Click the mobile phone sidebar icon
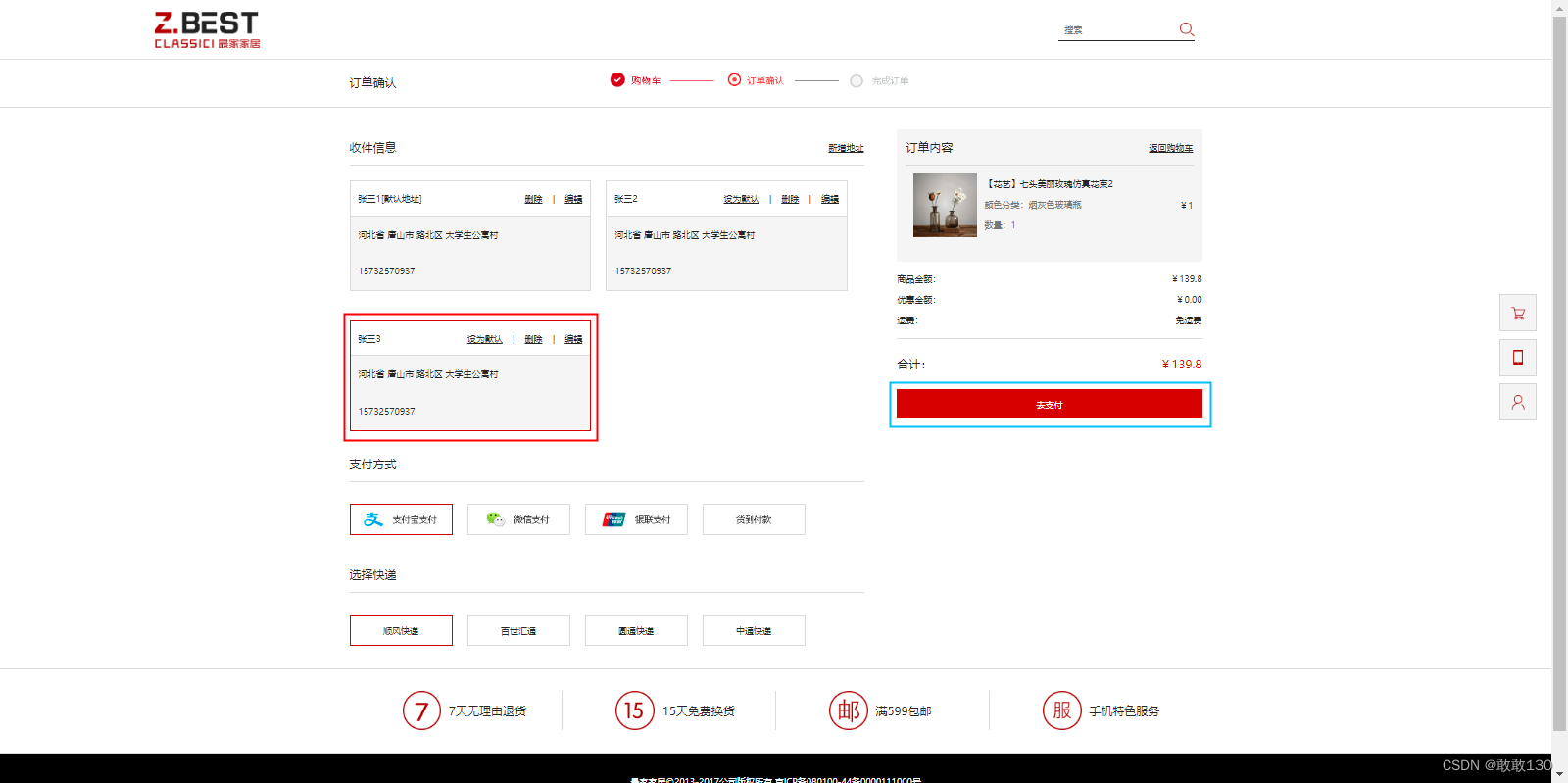 pyautogui.click(x=1517, y=358)
